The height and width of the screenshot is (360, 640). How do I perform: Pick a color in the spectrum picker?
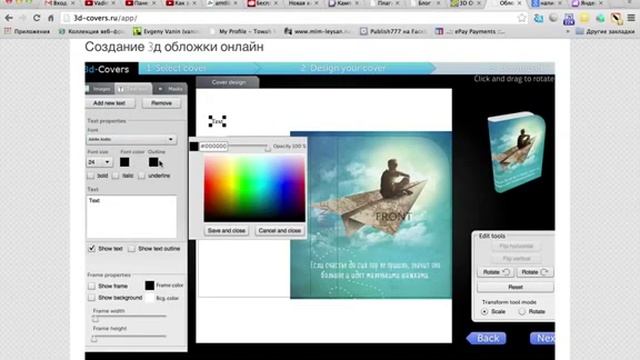coord(255,189)
